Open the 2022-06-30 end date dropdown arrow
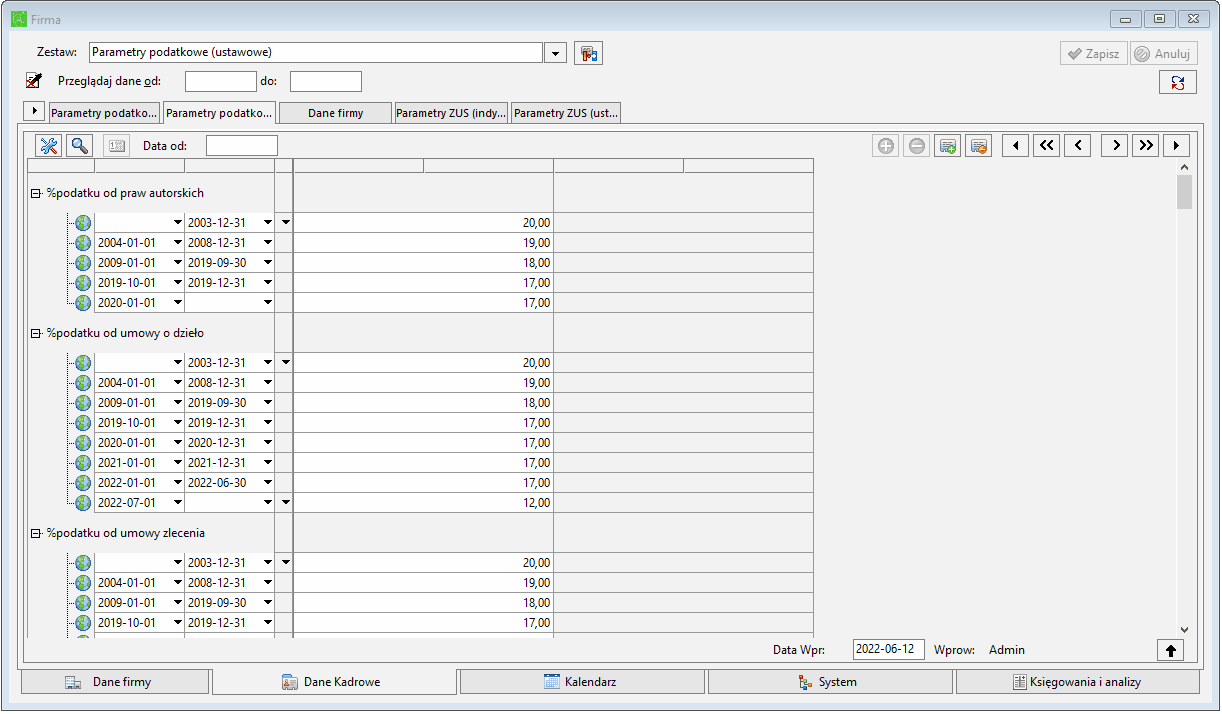This screenshot has height=714, width=1222. (x=268, y=483)
